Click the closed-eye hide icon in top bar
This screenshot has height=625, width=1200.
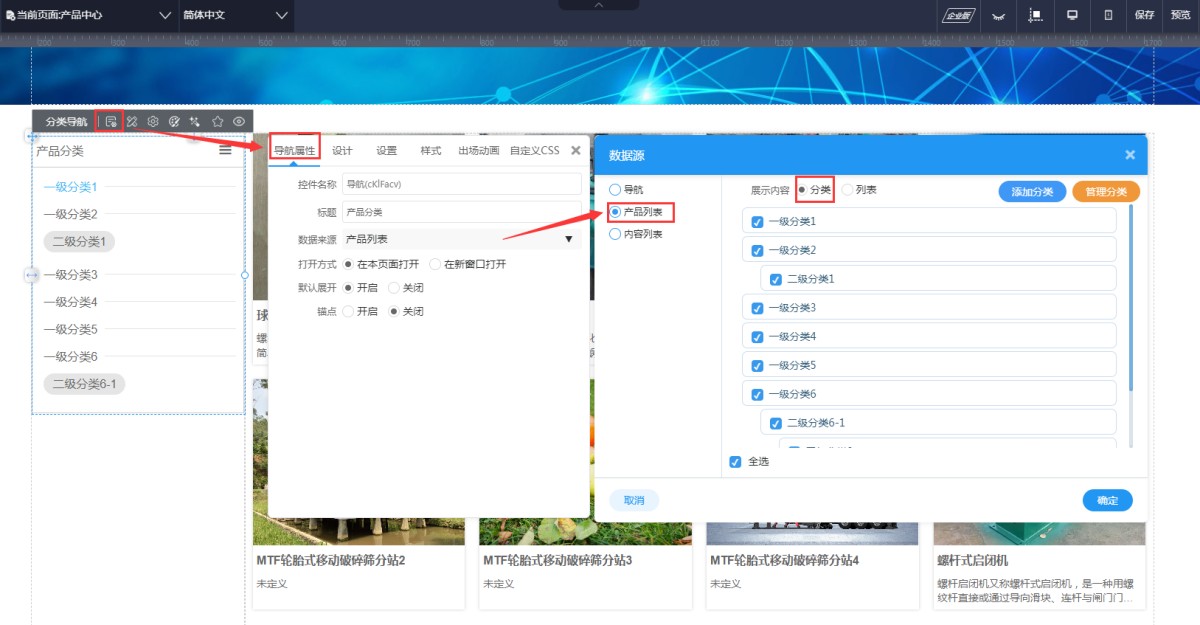[997, 15]
